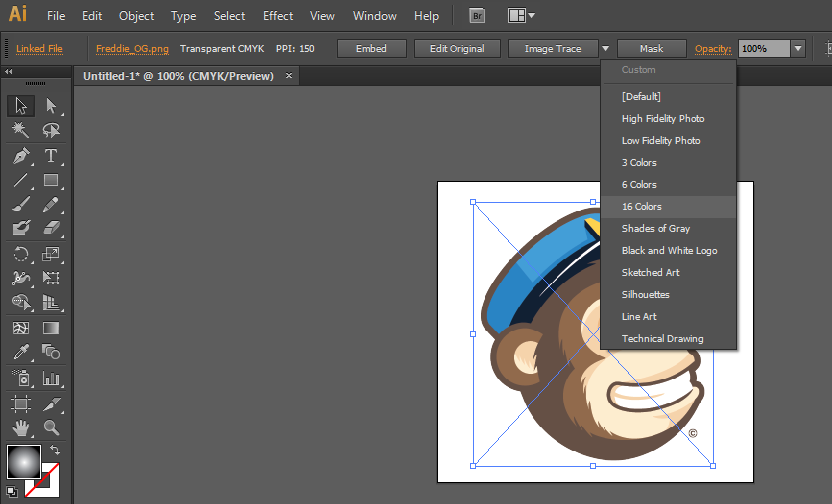This screenshot has width=832, height=504.
Task: Close the Untitled-1 document tab
Action: pyautogui.click(x=290, y=76)
